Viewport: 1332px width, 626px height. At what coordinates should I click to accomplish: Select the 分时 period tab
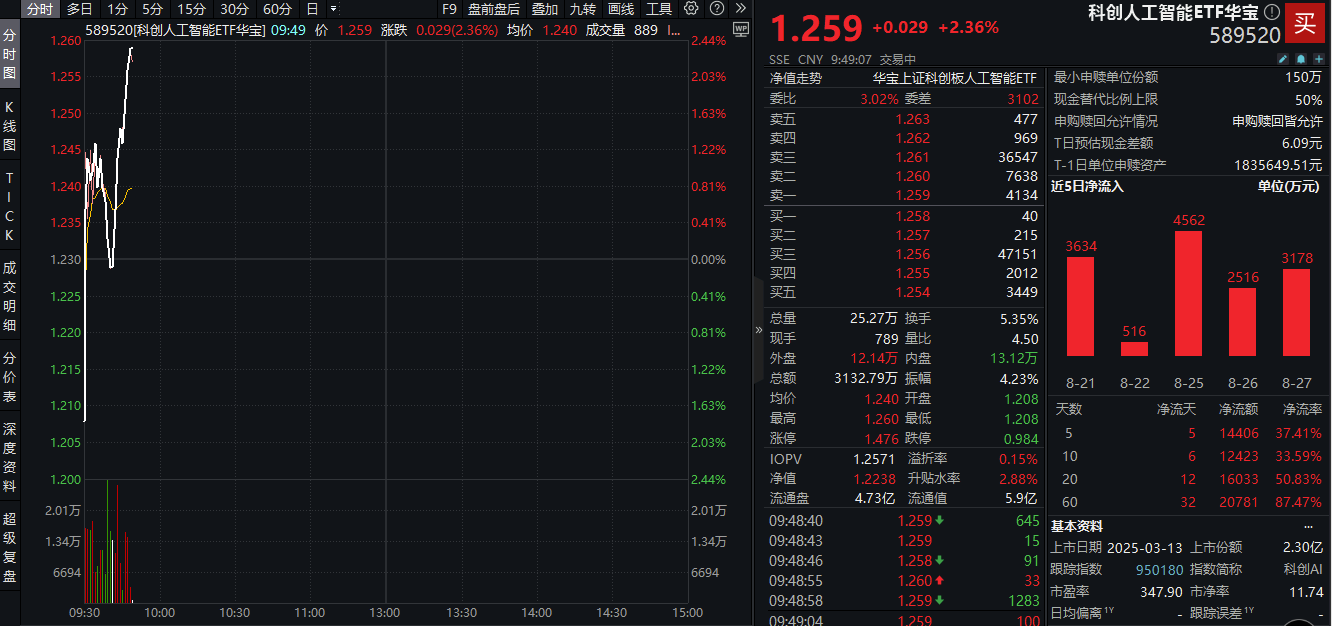click(38, 9)
